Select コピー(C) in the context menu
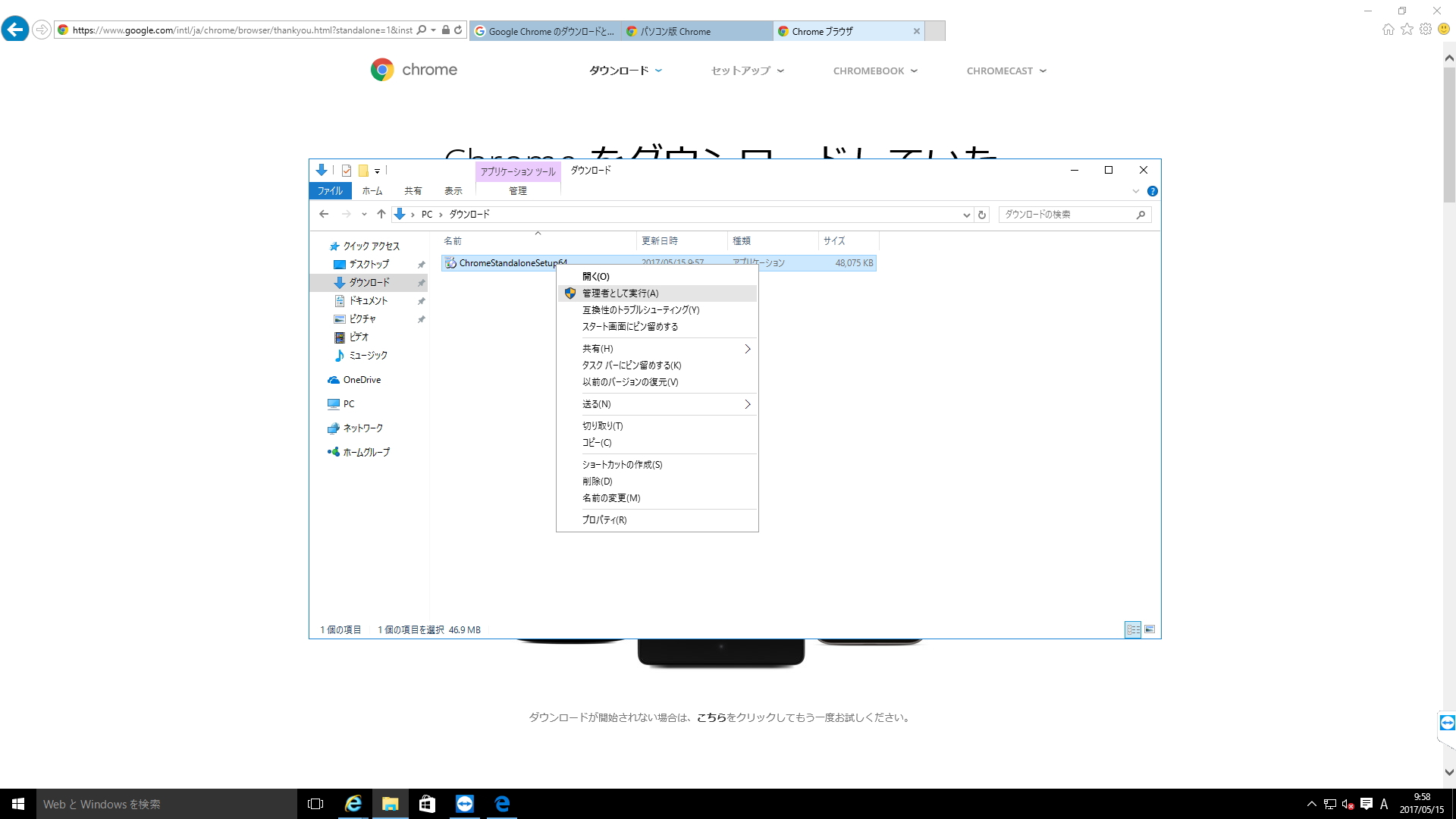The height and width of the screenshot is (819, 1456). click(x=657, y=443)
